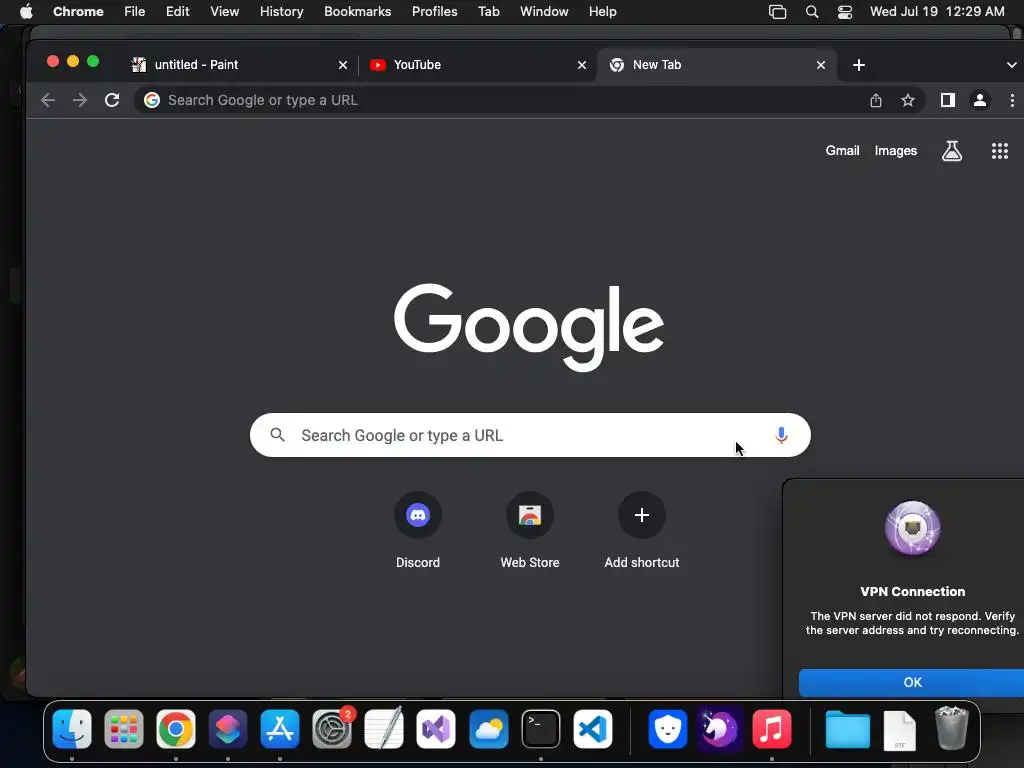
Task: Open Search Labs flask icon
Action: click(x=952, y=151)
